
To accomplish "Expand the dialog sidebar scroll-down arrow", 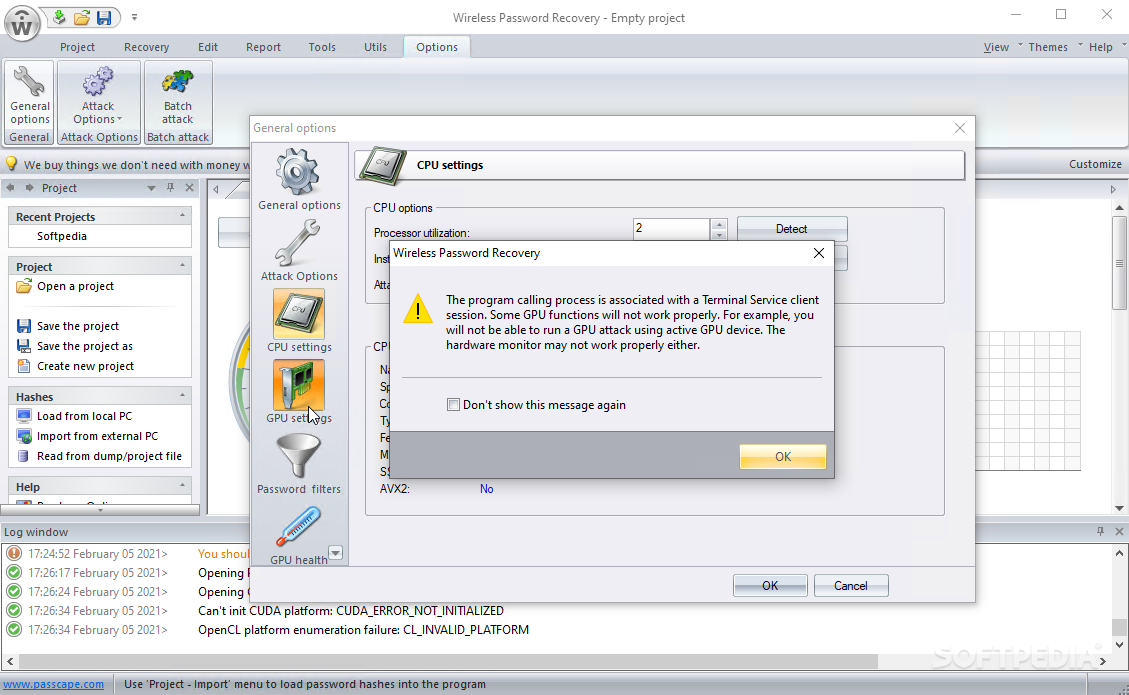I will 336,553.
